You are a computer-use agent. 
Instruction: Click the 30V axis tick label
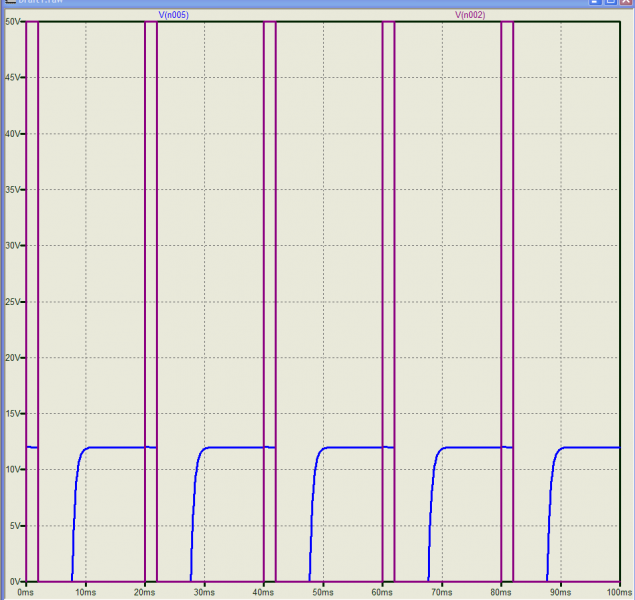pos(14,246)
